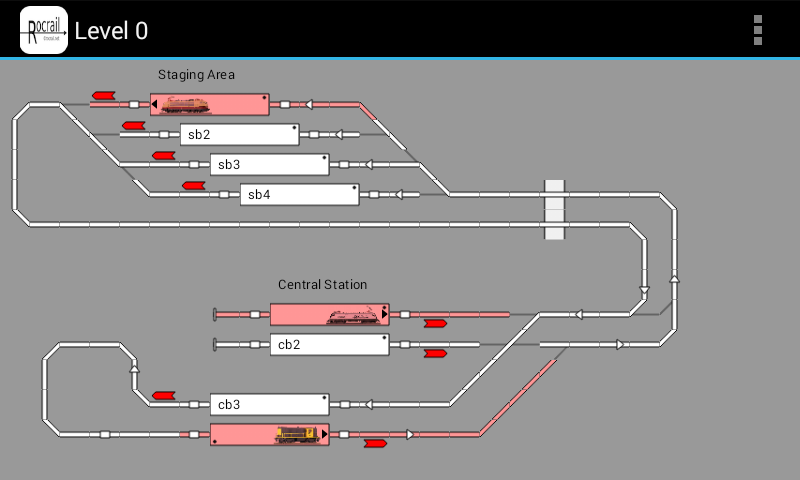The width and height of the screenshot is (800, 480).
Task: Toggle the red signal left of block sb4
Action: 194,185
